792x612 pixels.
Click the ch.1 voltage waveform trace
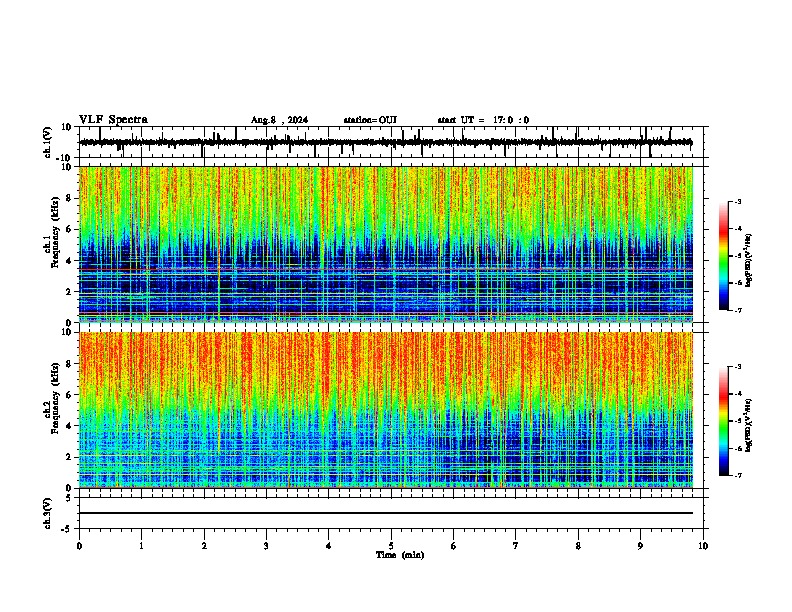point(386,142)
